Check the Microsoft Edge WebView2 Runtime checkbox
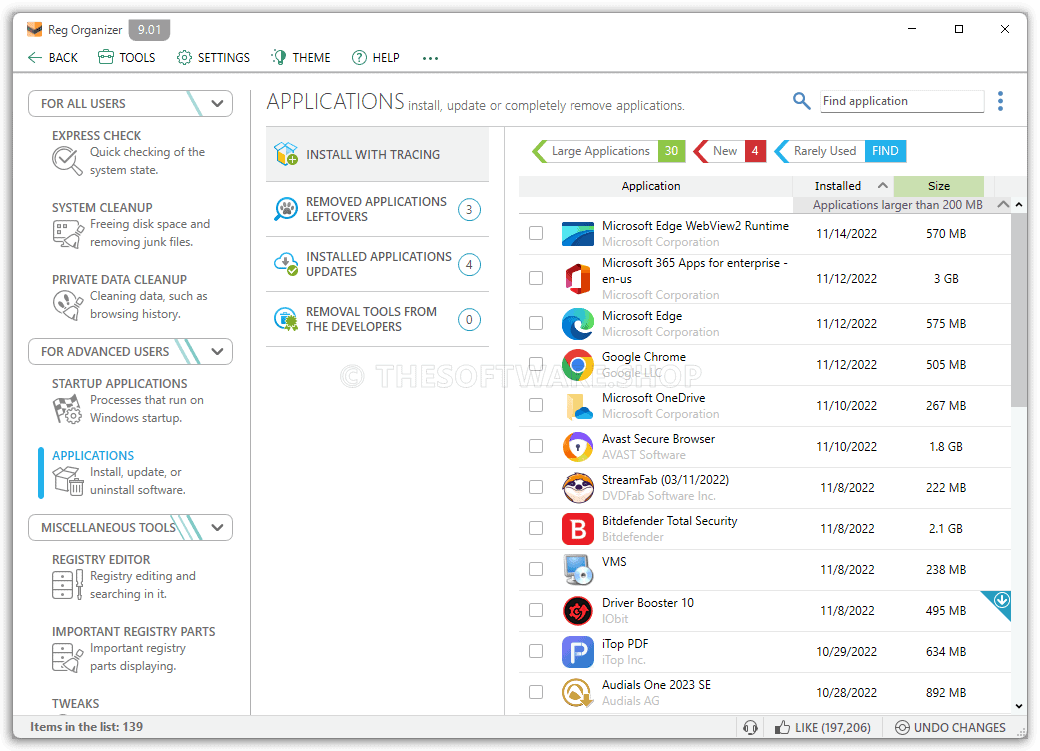The width and height of the screenshot is (1040, 751). coord(536,233)
